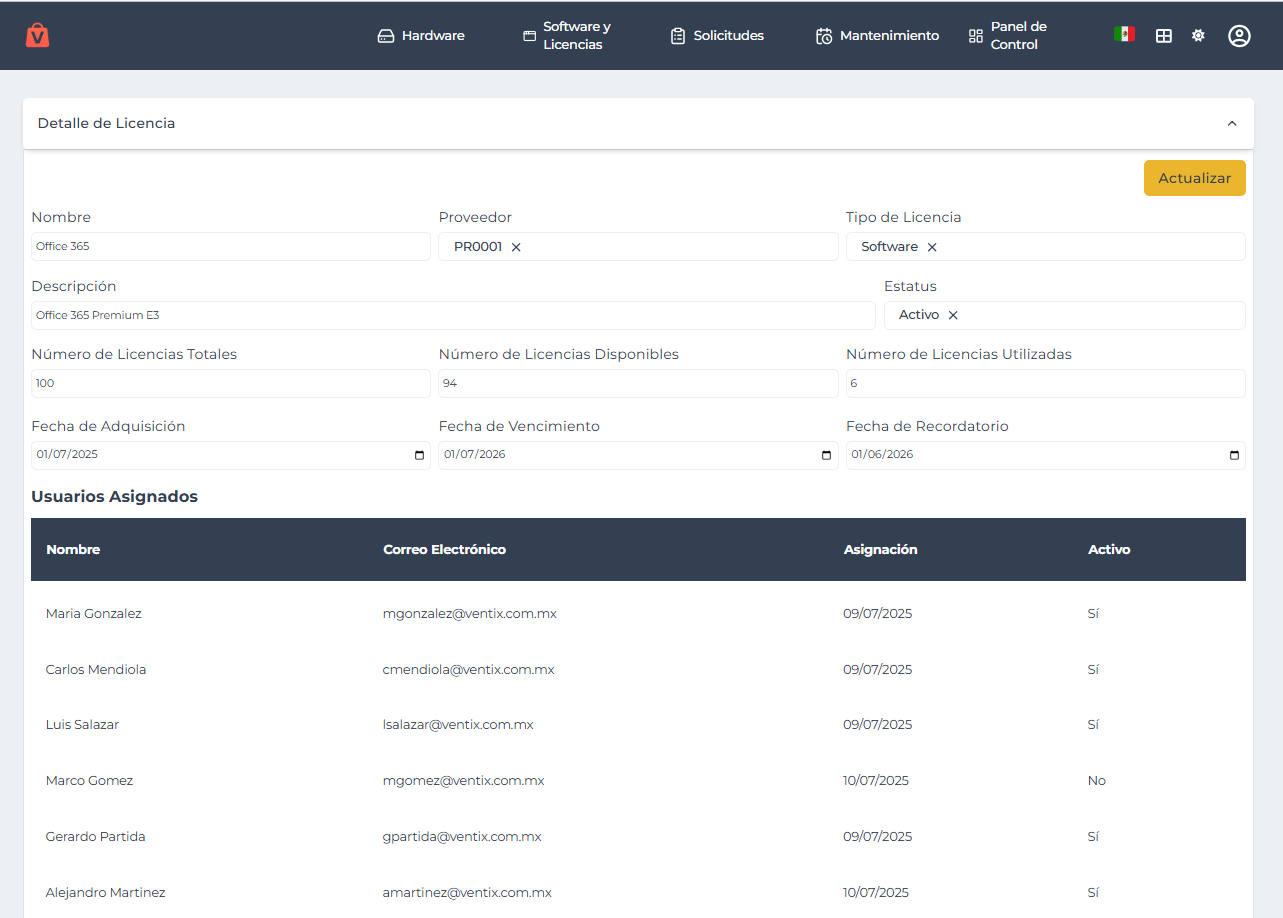Click the Mexico flag language icon

tap(1124, 34)
